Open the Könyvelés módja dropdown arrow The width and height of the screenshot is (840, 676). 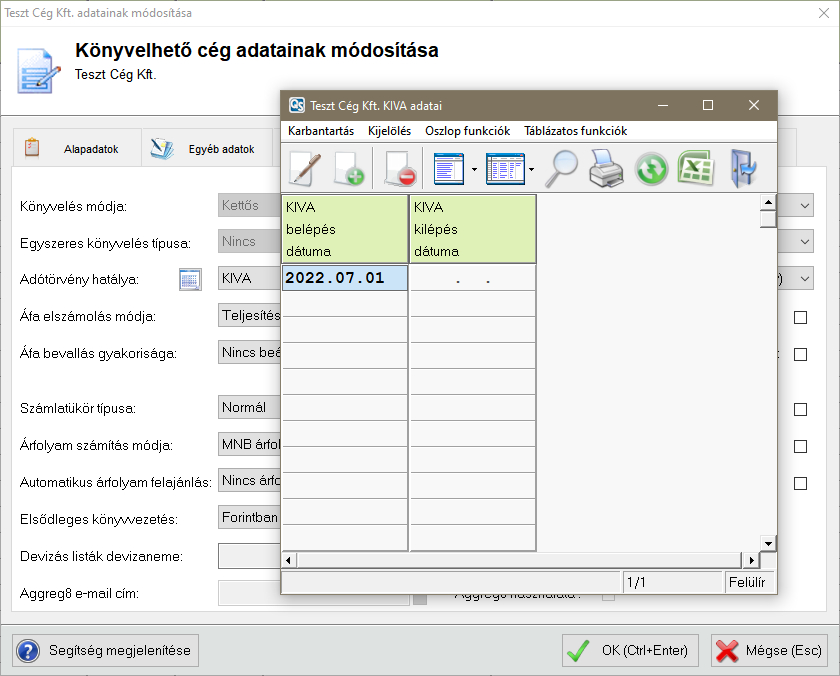(x=805, y=205)
